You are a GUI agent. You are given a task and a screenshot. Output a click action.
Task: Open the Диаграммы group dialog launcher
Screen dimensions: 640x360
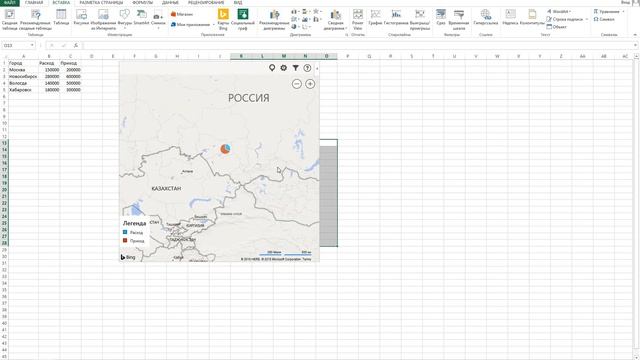tap(347, 35)
